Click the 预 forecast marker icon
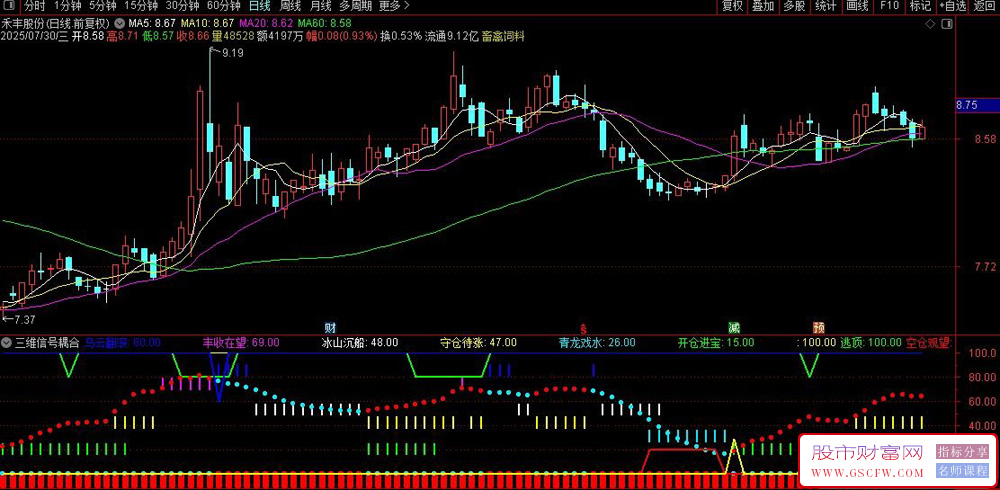Viewport: 1000px width, 490px height. coord(819,328)
